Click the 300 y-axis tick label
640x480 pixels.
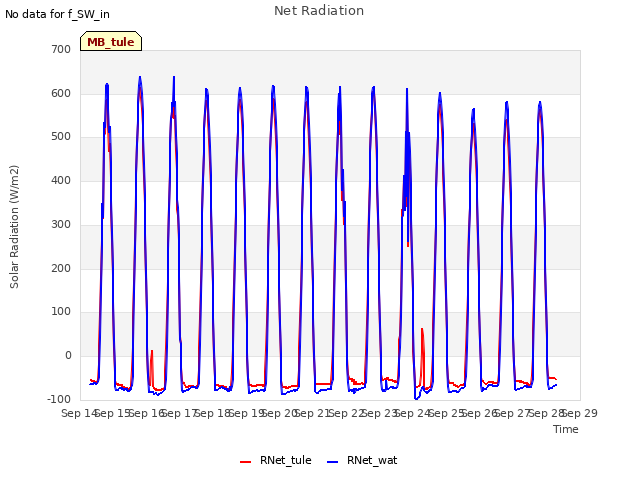click(61, 224)
